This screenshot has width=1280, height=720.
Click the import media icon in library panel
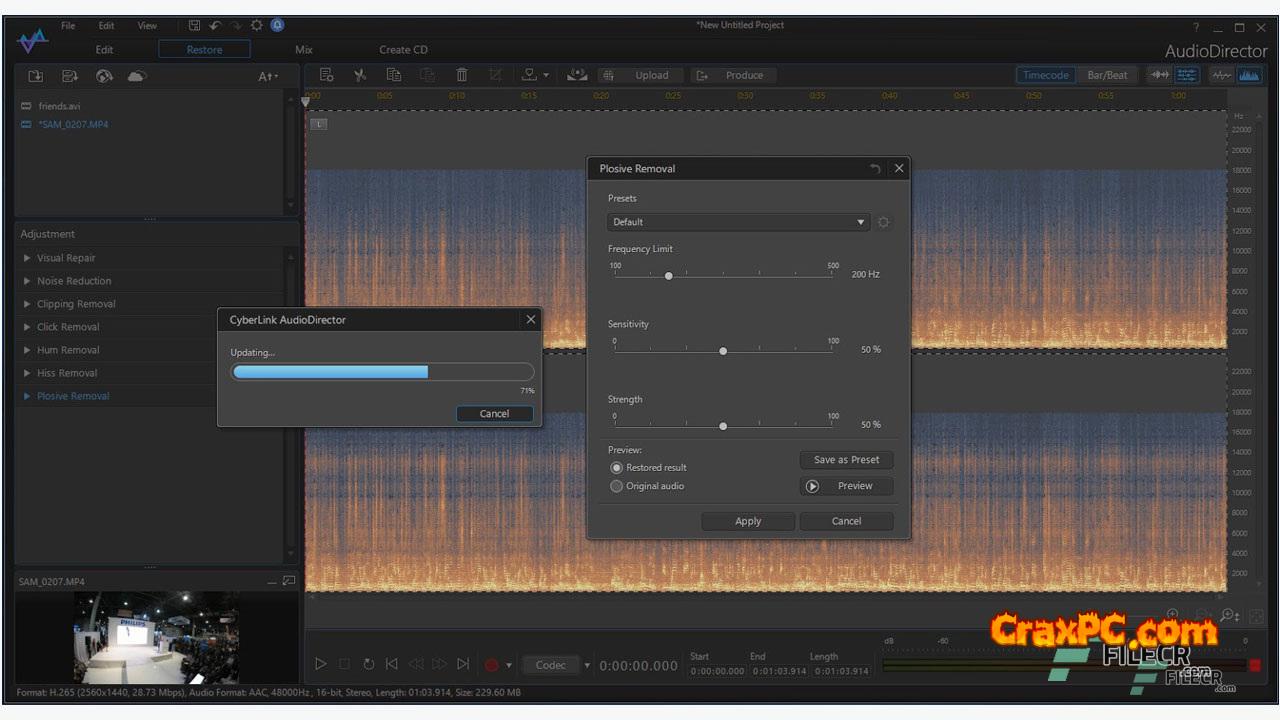[36, 76]
